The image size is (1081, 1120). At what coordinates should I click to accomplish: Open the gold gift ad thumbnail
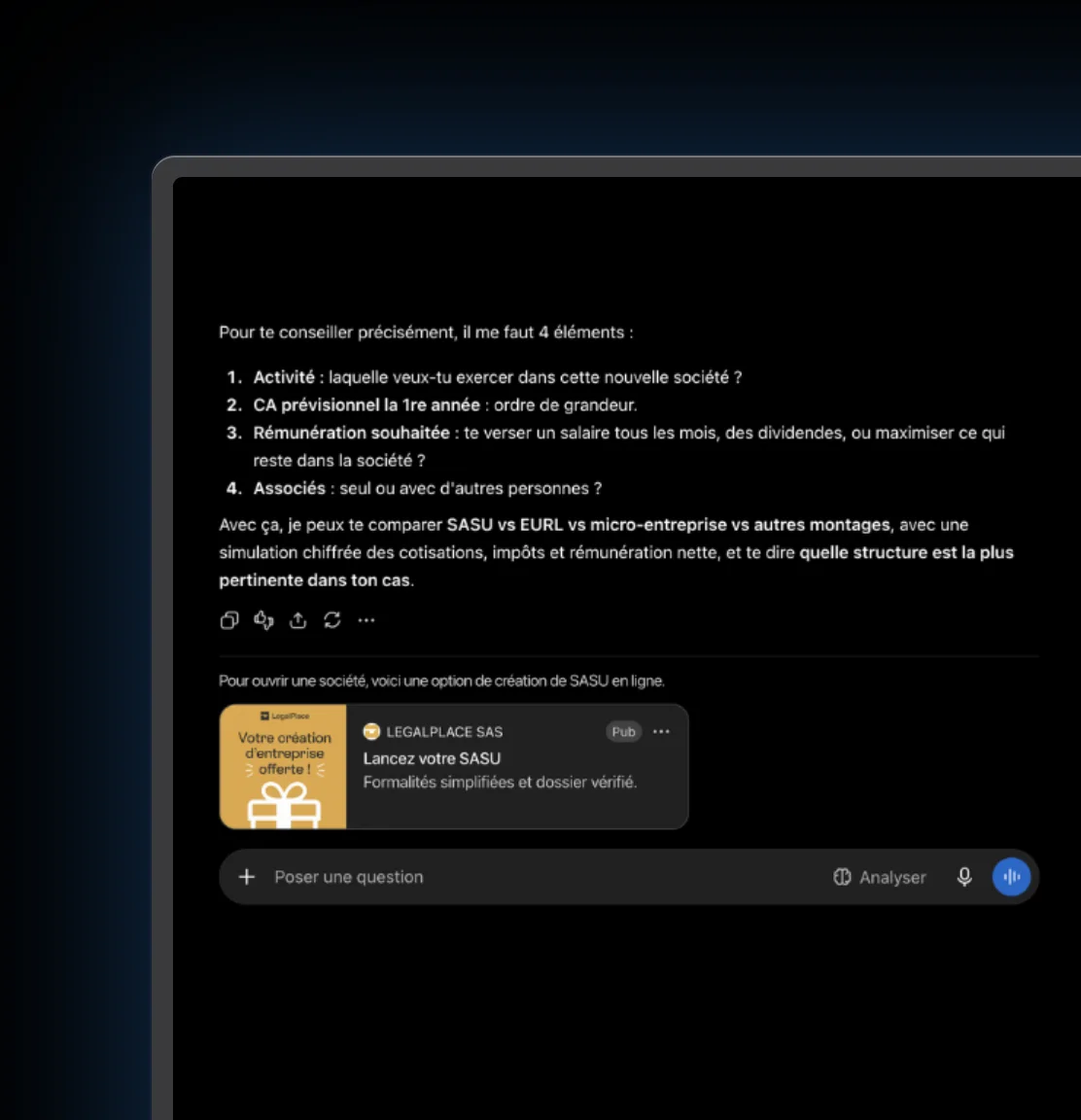pos(284,766)
